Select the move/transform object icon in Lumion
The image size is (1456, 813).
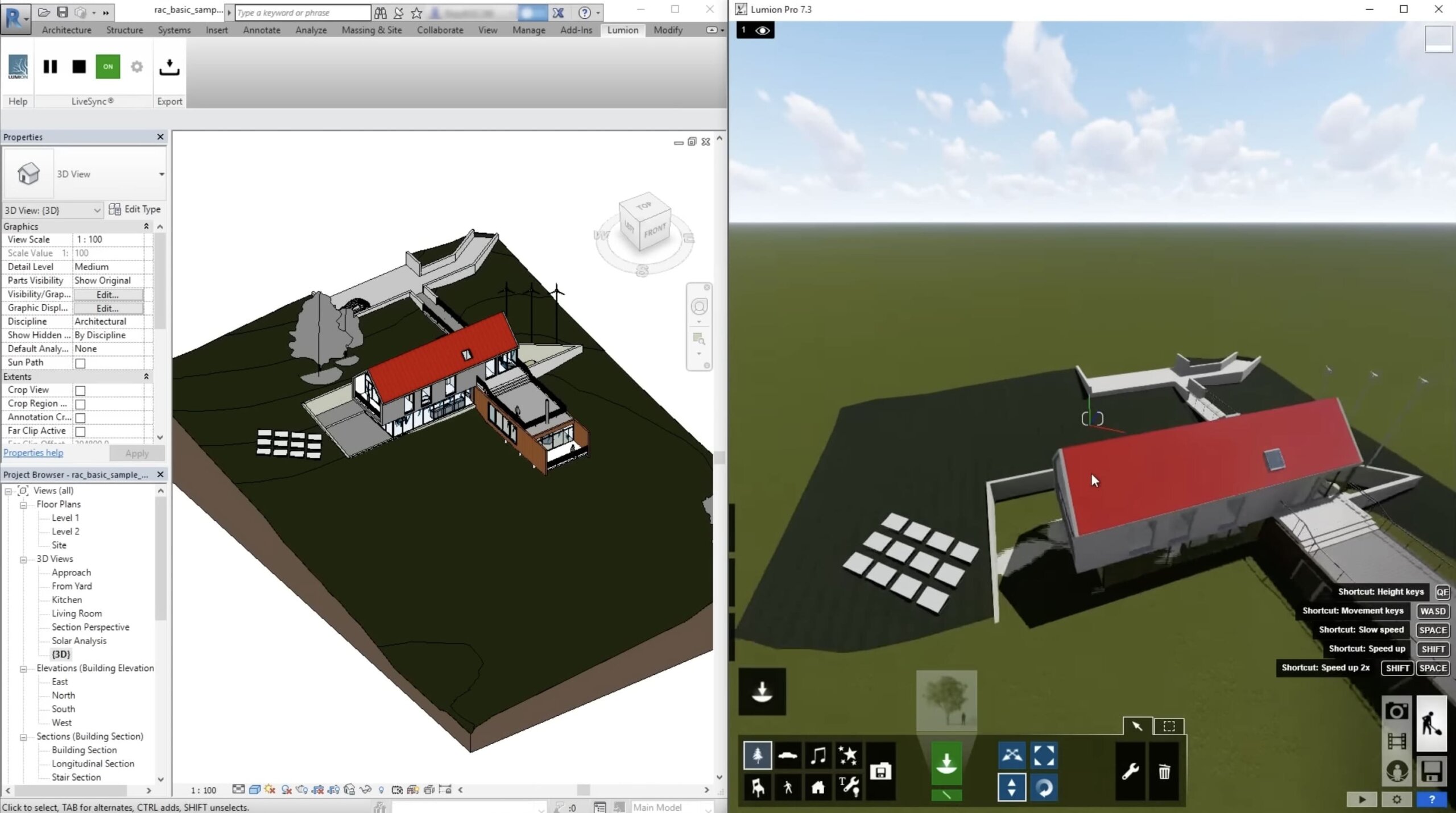point(1012,755)
